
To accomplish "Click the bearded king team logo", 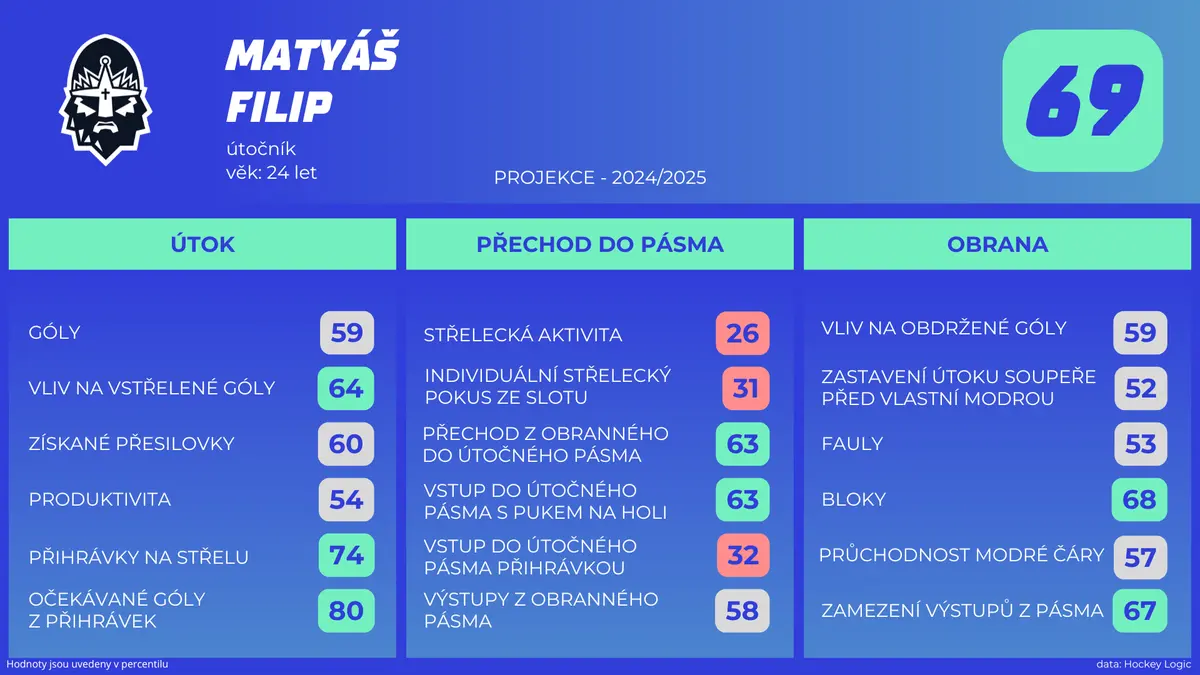I will click(x=104, y=99).
